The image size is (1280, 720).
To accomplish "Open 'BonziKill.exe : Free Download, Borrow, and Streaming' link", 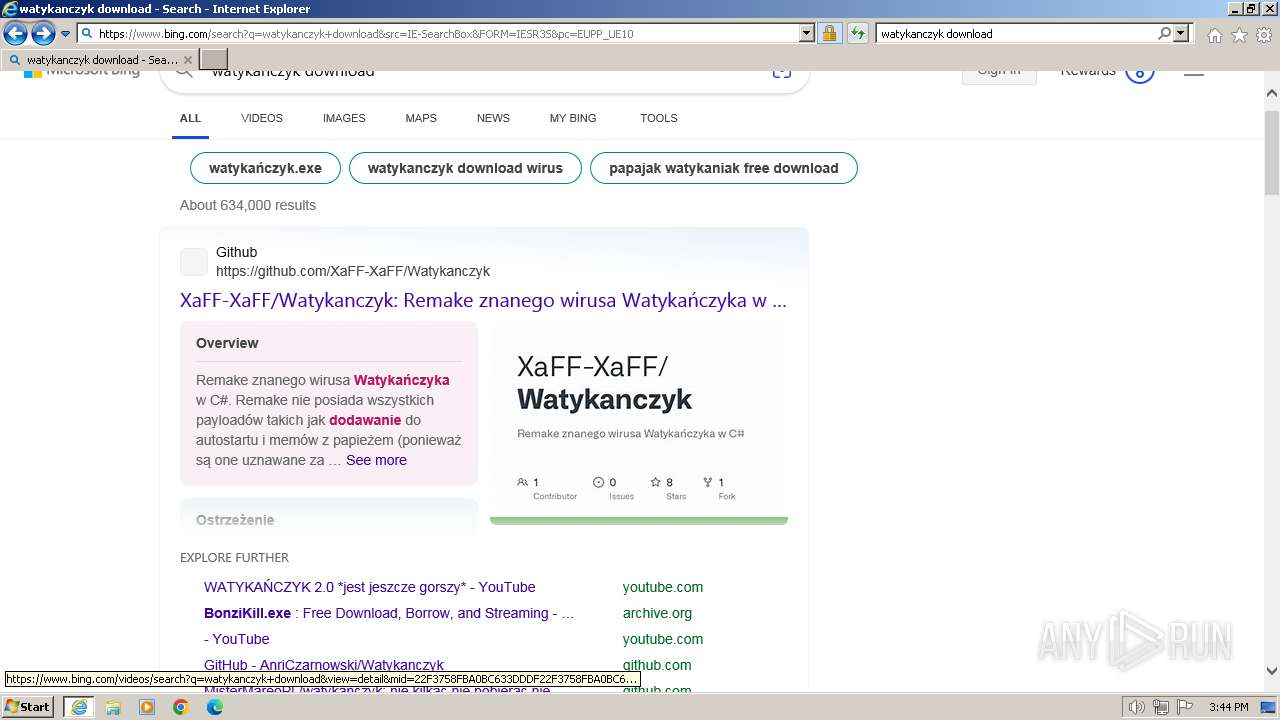I will click(x=389, y=613).
